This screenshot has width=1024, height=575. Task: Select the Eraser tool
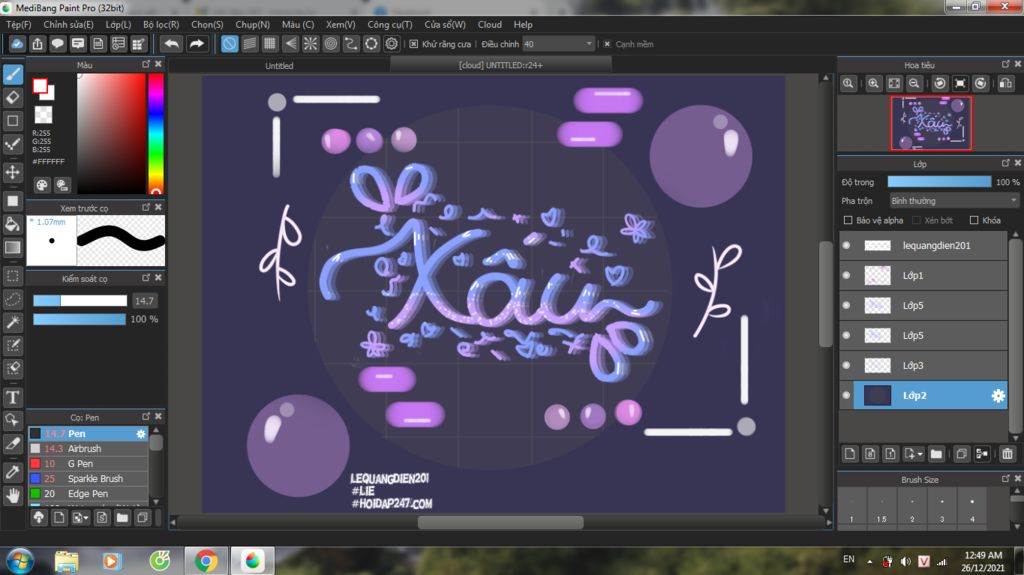(x=12, y=98)
